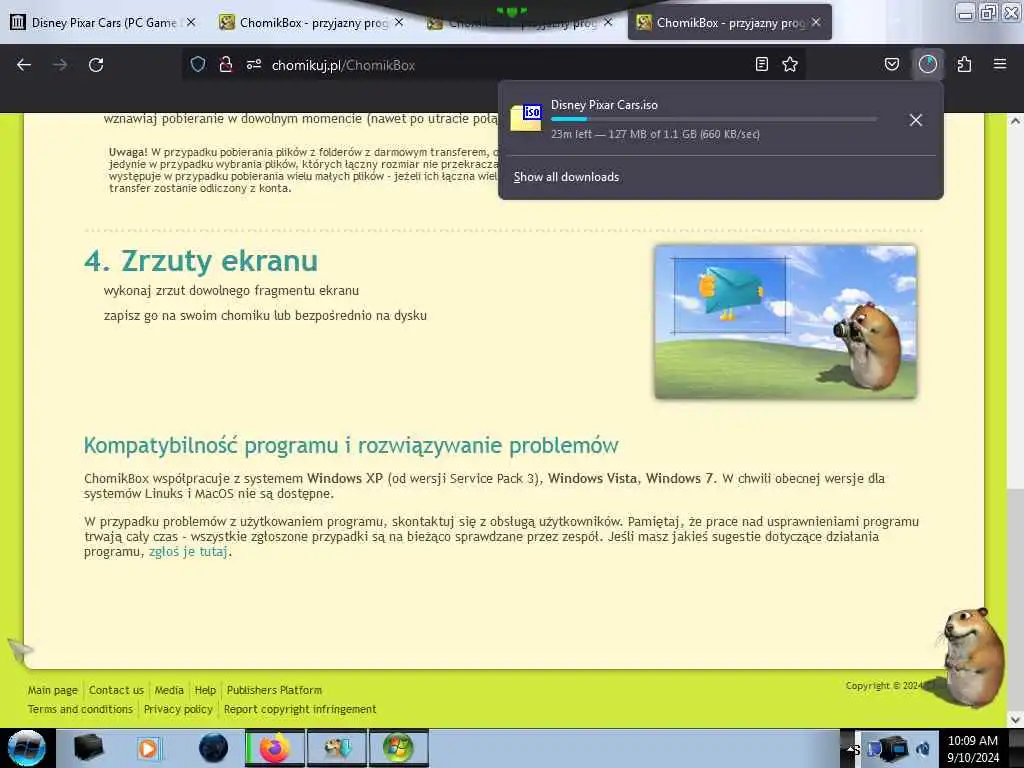Click the Copyright © 2024 footer text
Image resolution: width=1024 pixels, height=768 pixels.
pos(884,686)
